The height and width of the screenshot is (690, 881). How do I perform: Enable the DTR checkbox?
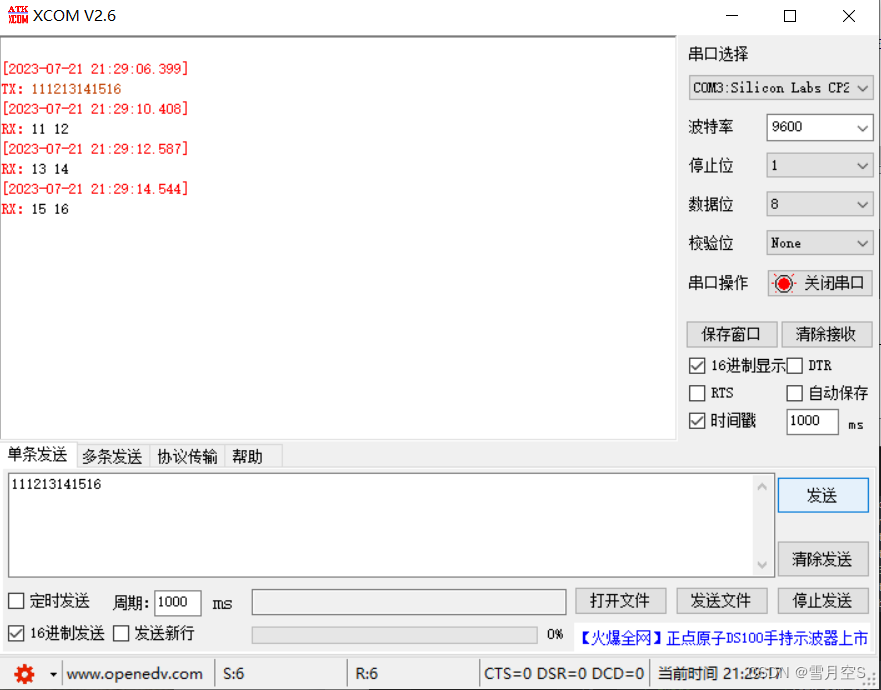[794, 366]
